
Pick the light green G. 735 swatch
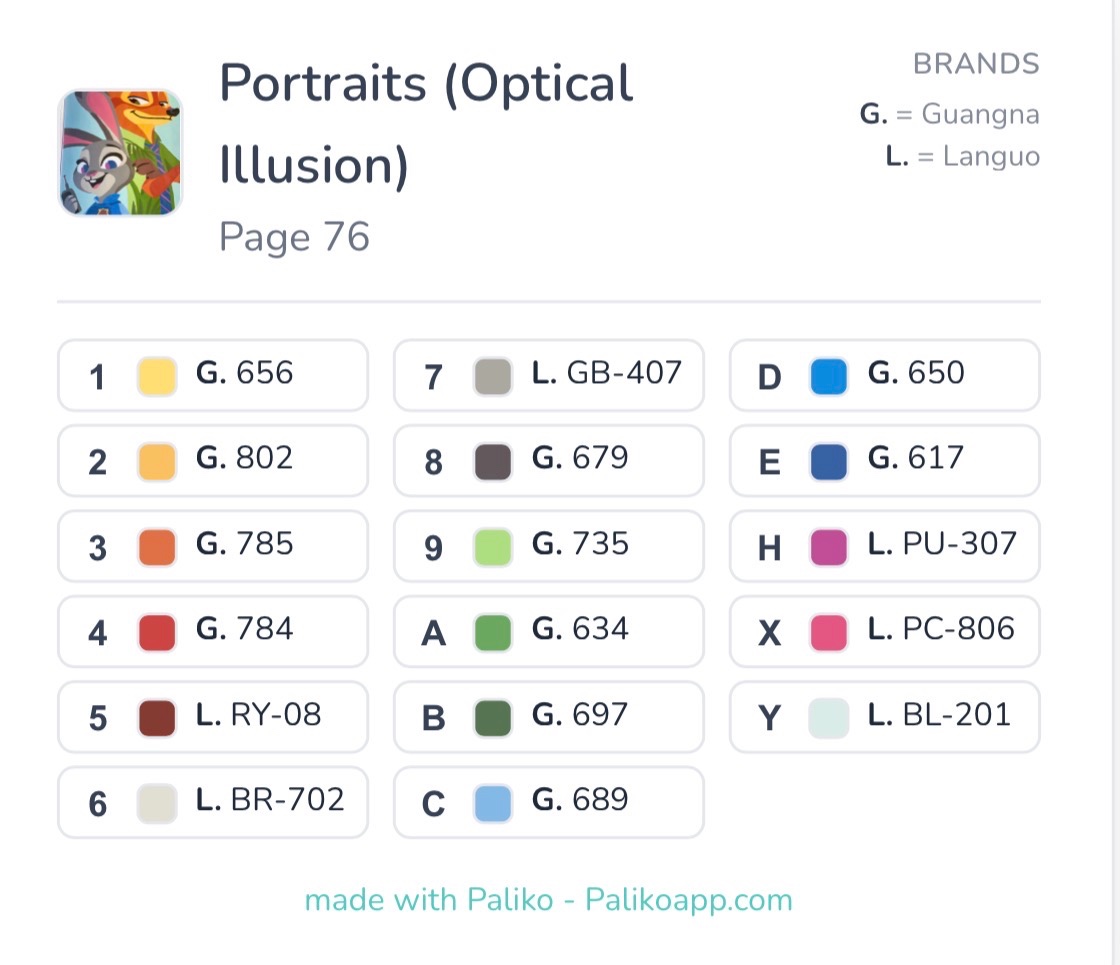(x=493, y=547)
